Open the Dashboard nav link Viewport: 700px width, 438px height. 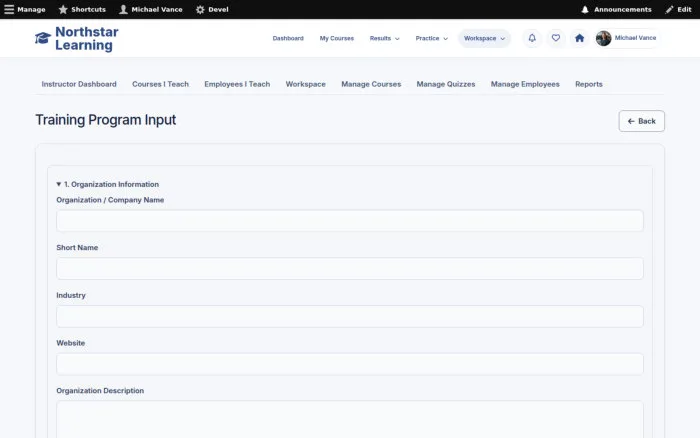(x=288, y=38)
